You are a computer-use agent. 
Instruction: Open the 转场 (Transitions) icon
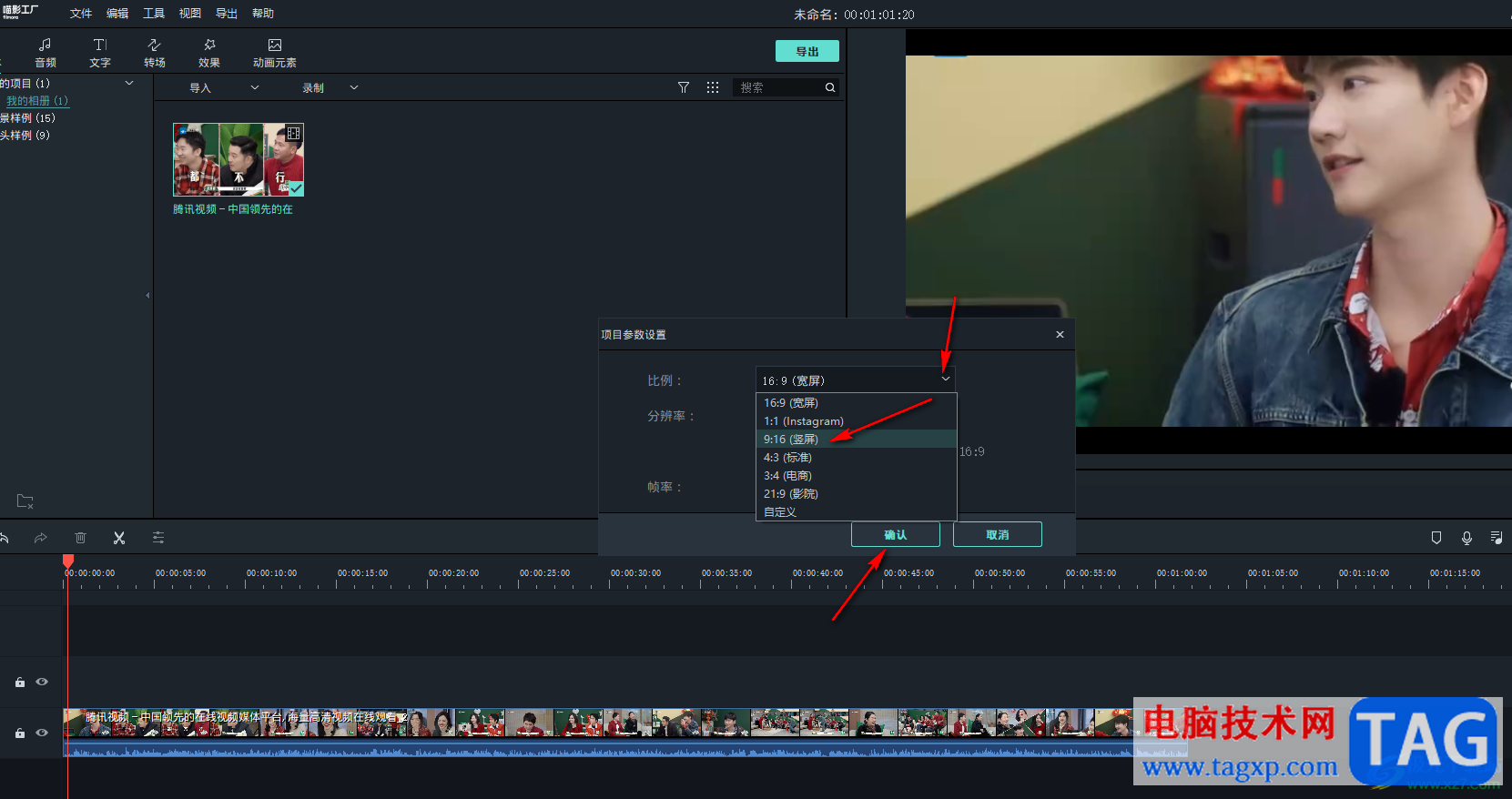pos(155,45)
